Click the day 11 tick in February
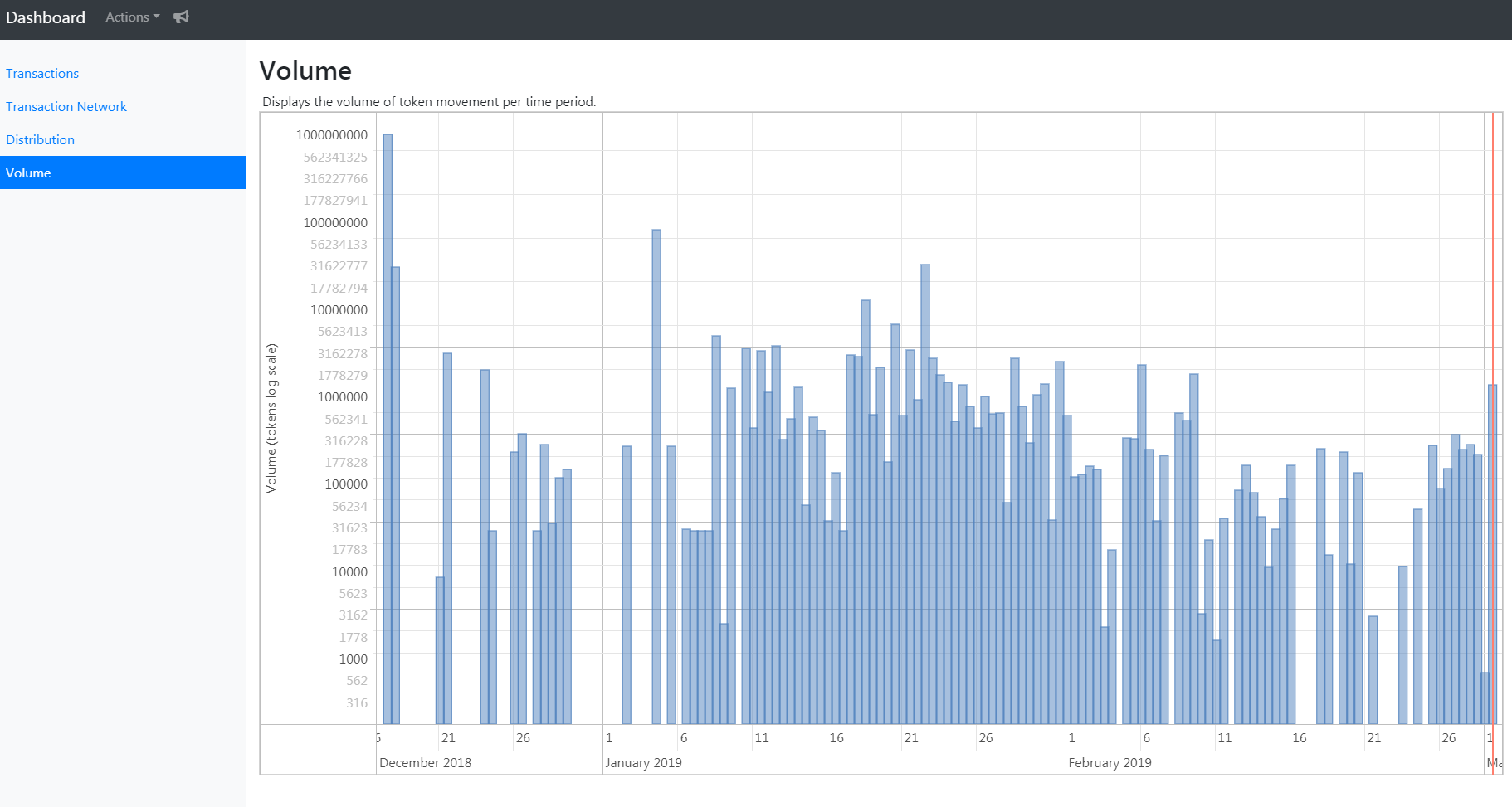The width and height of the screenshot is (1512, 807). tap(1225, 737)
